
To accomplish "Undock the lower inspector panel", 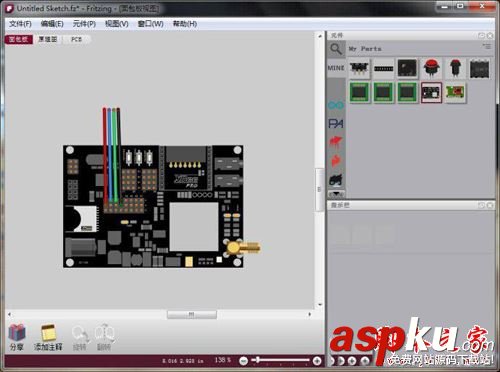I will tap(481, 205).
